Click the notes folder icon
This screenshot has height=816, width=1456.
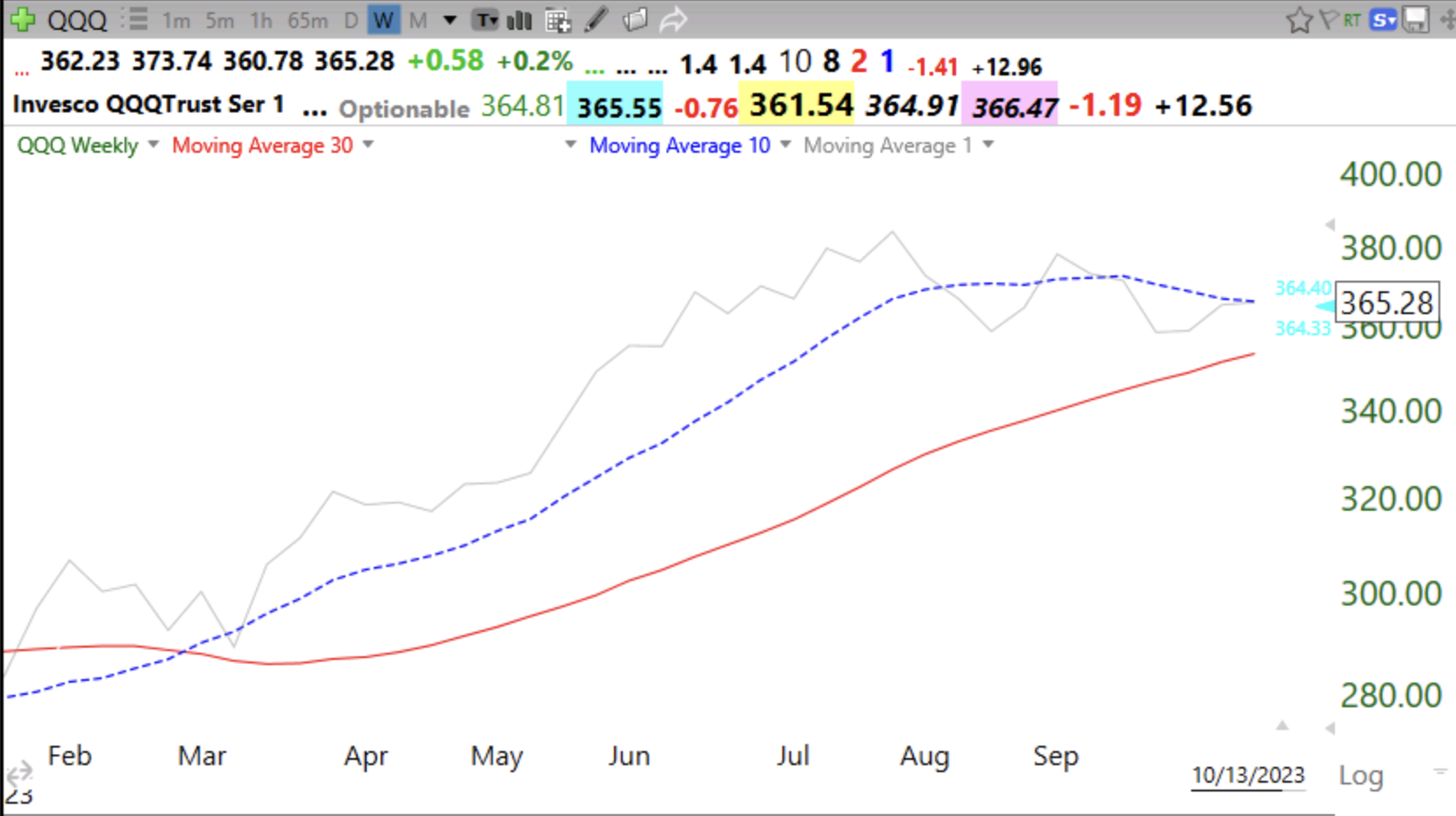coord(635,20)
